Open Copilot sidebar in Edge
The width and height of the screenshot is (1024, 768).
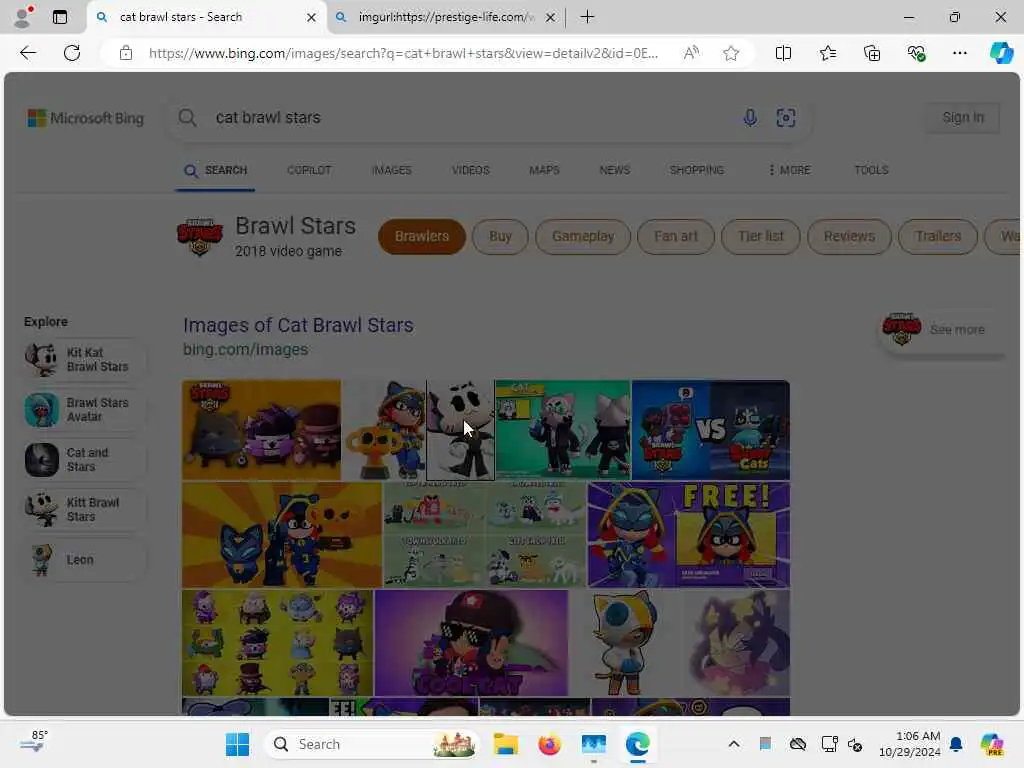point(1001,53)
